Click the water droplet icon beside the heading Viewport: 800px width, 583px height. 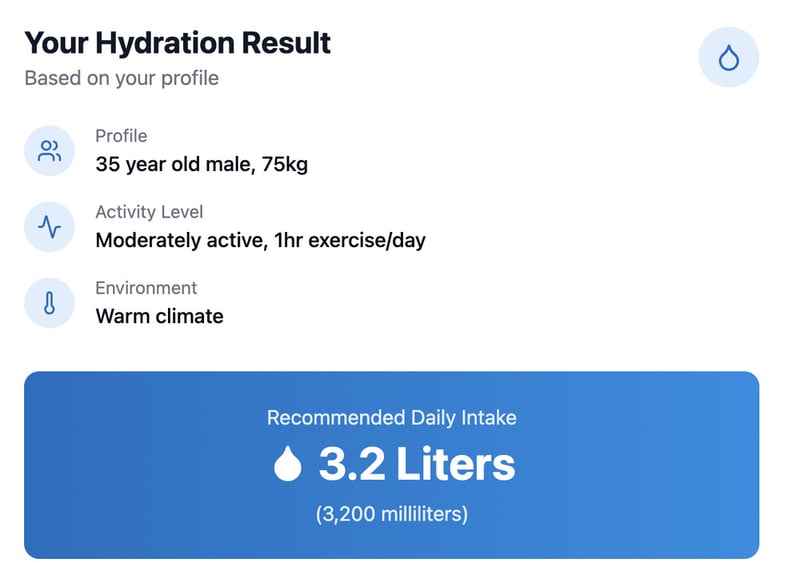(x=728, y=58)
